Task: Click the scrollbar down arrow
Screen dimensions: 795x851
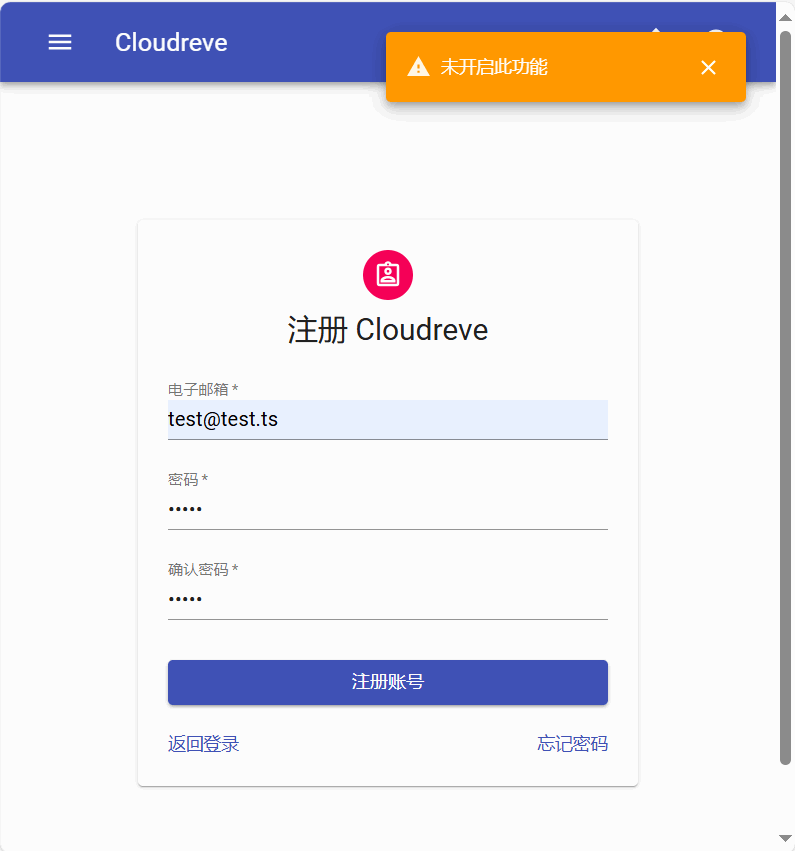Action: (x=785, y=839)
